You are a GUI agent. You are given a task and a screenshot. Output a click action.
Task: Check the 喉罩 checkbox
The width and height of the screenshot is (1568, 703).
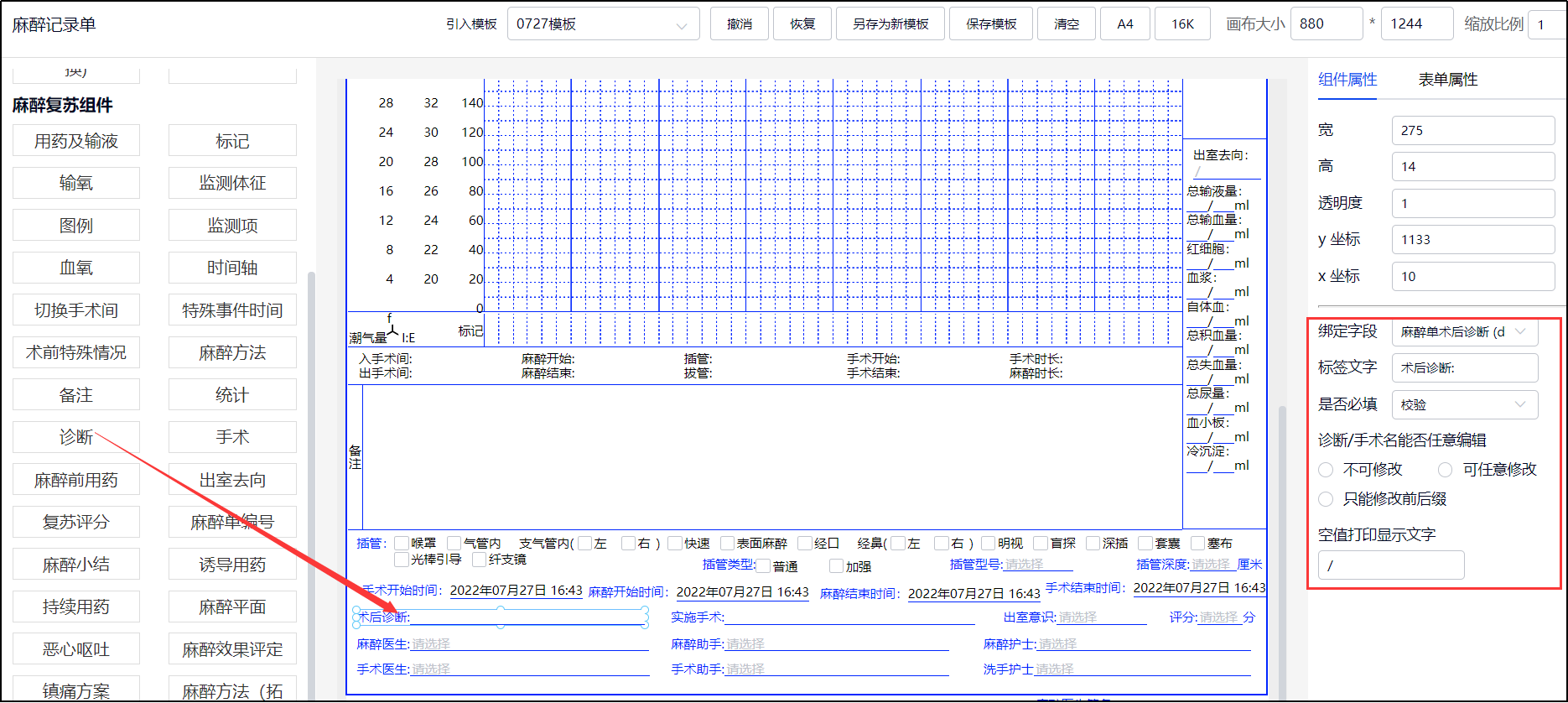[402, 544]
